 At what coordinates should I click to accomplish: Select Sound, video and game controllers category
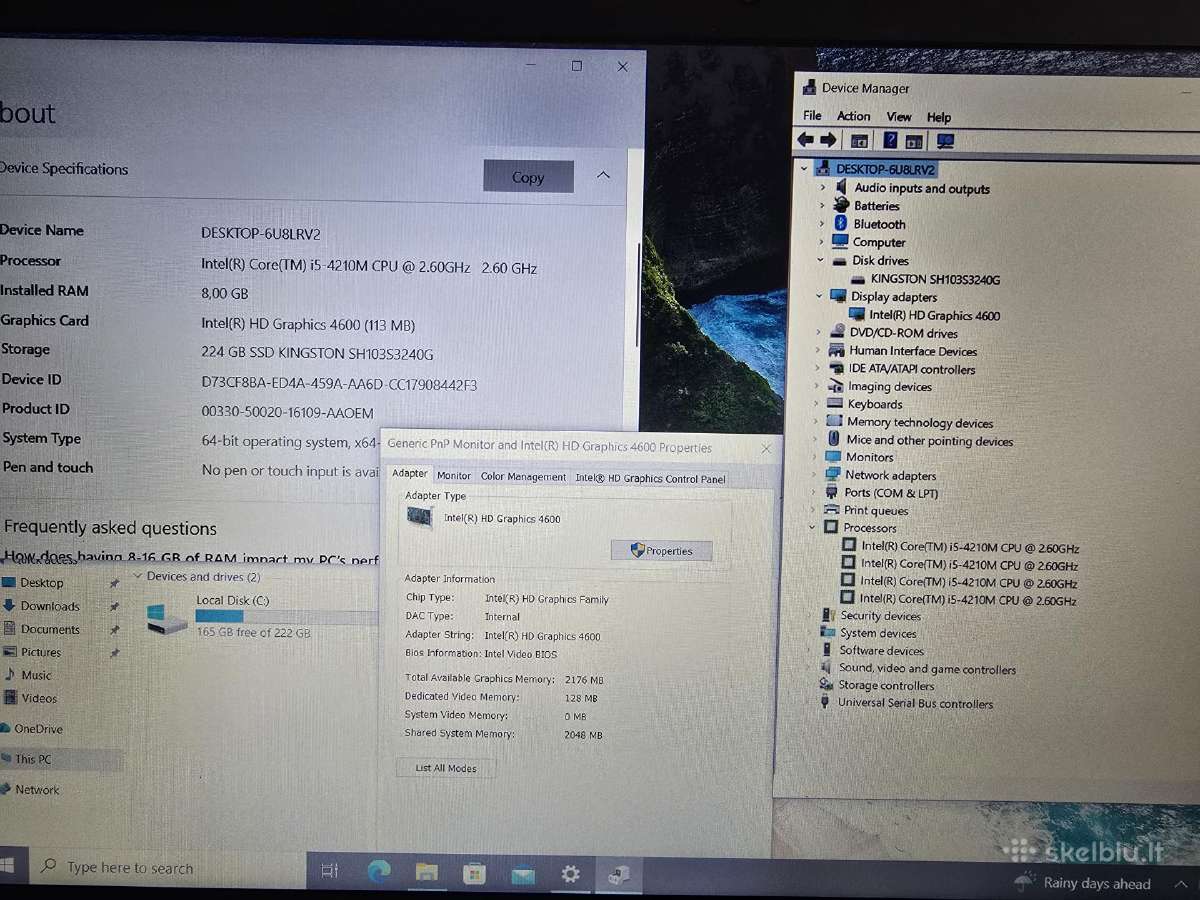click(927, 669)
